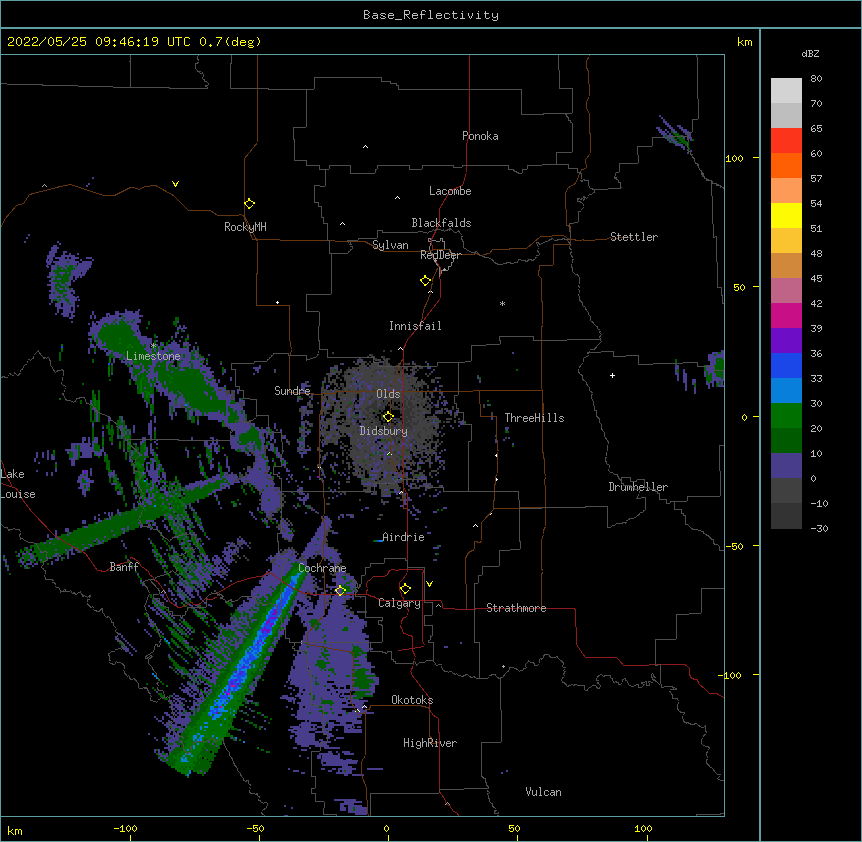Select the dark green 20 dBZ legend swatch
This screenshot has width=862, height=842.
(x=786, y=441)
